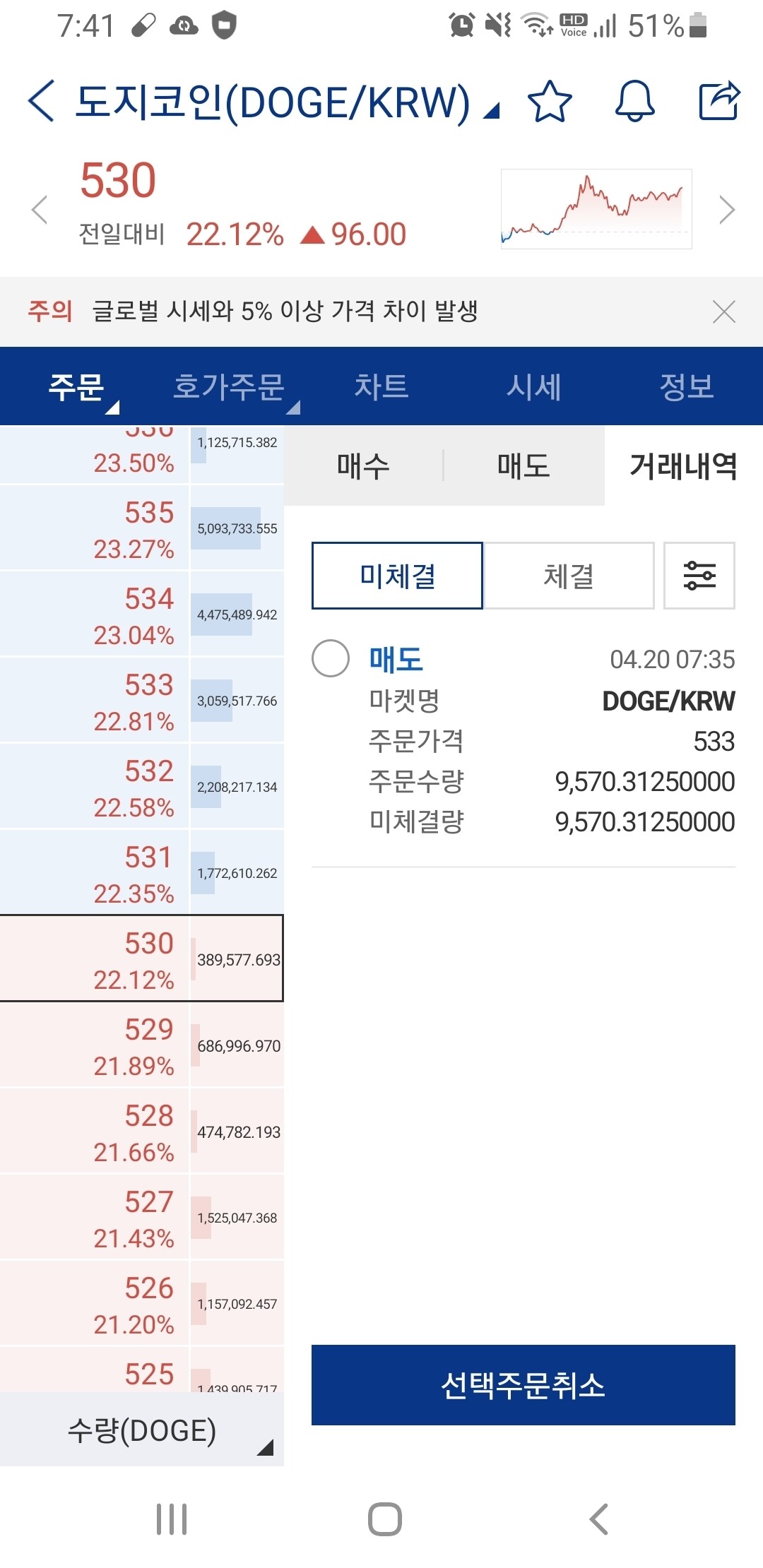The image size is (763, 1568).
Task: Show next coin with right chevron
Action: coord(727,210)
